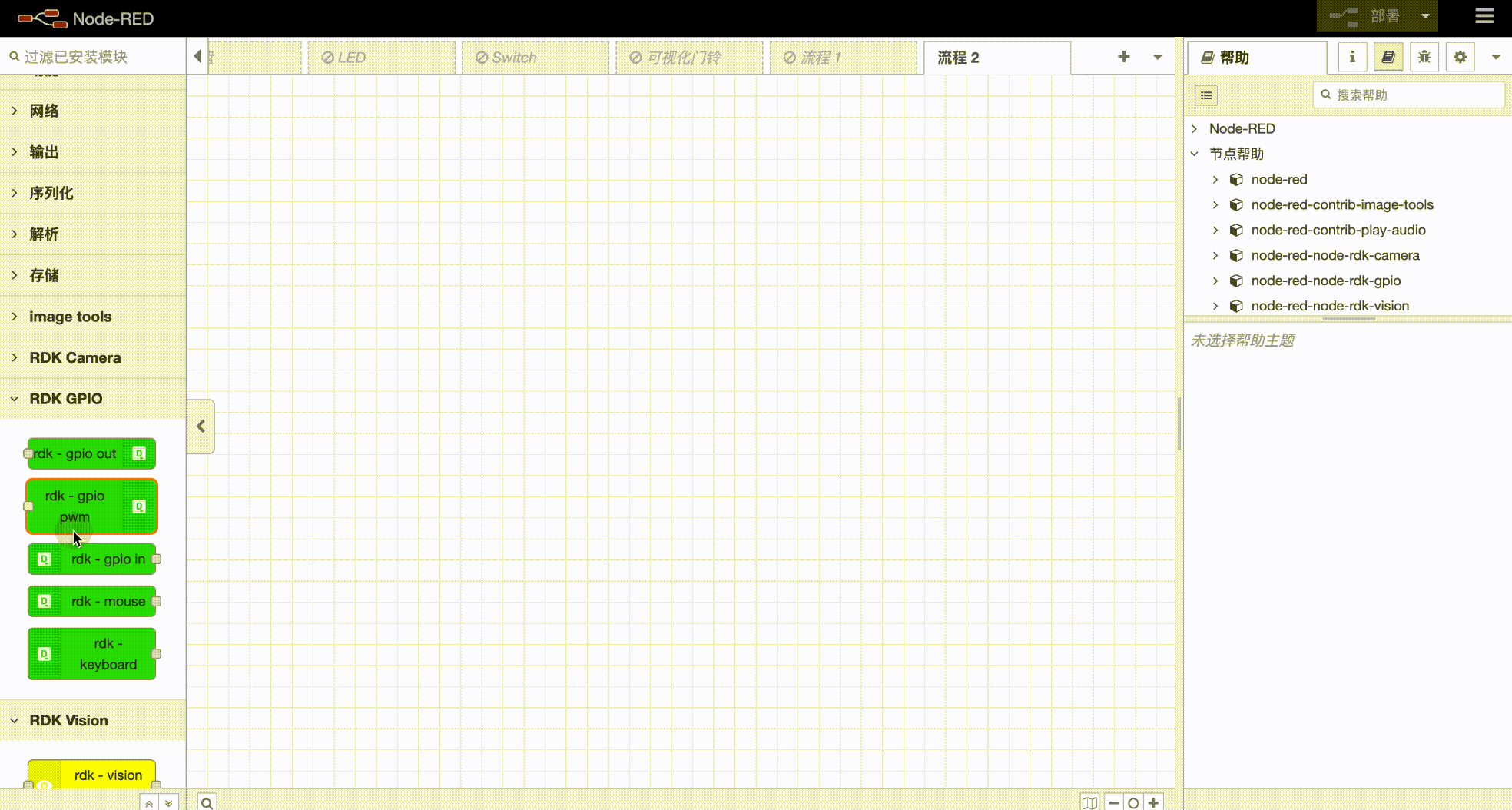Click the rdk - keyboard node's chip icon
Image resolution: width=1512 pixels, height=810 pixels.
[45, 654]
